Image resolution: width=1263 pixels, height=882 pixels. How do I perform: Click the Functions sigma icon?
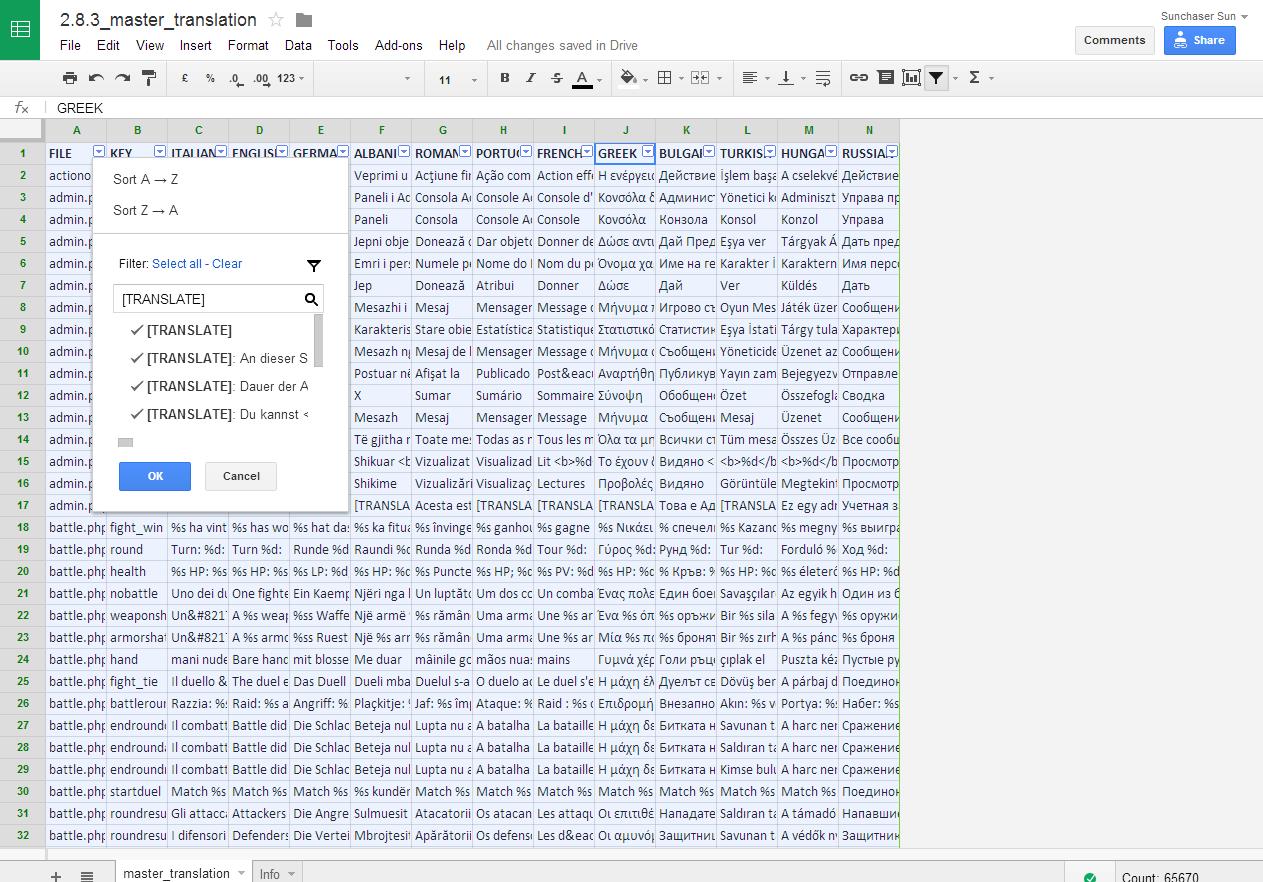[x=974, y=78]
